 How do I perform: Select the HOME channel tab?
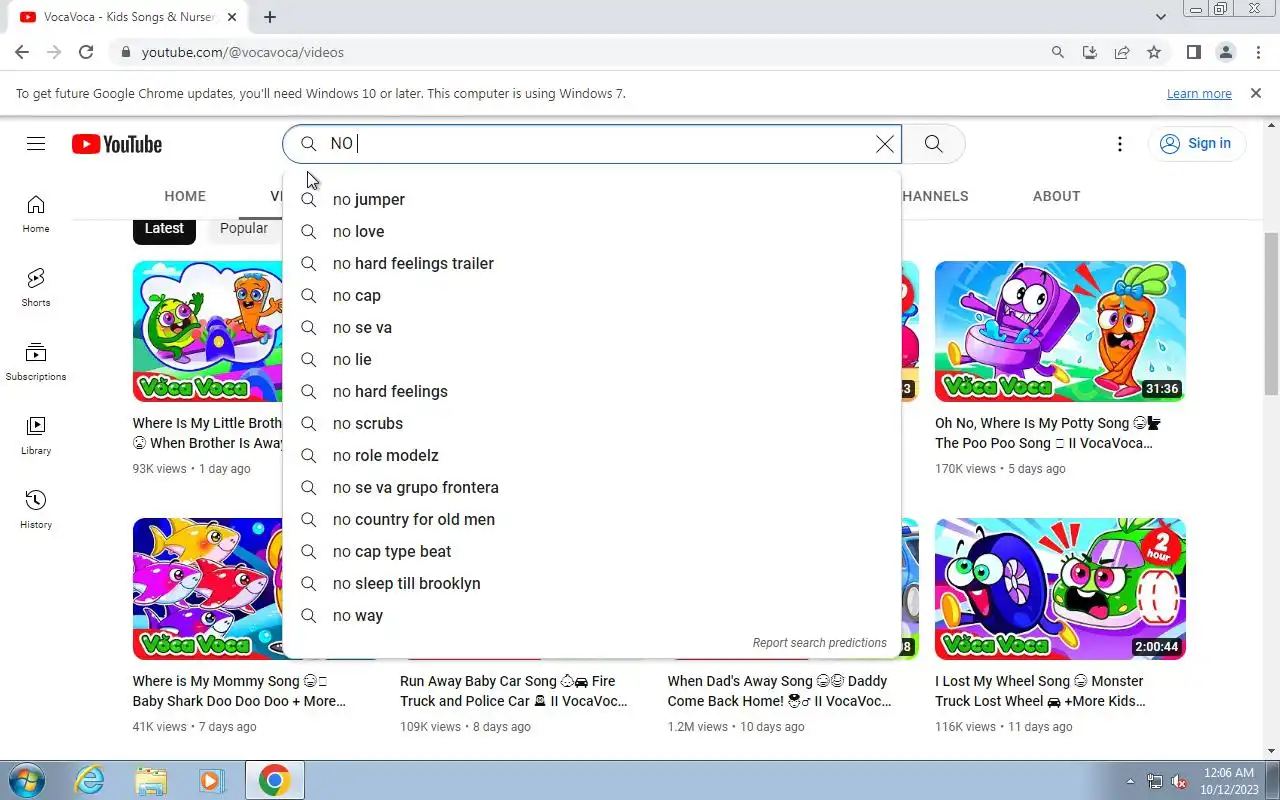click(x=185, y=196)
